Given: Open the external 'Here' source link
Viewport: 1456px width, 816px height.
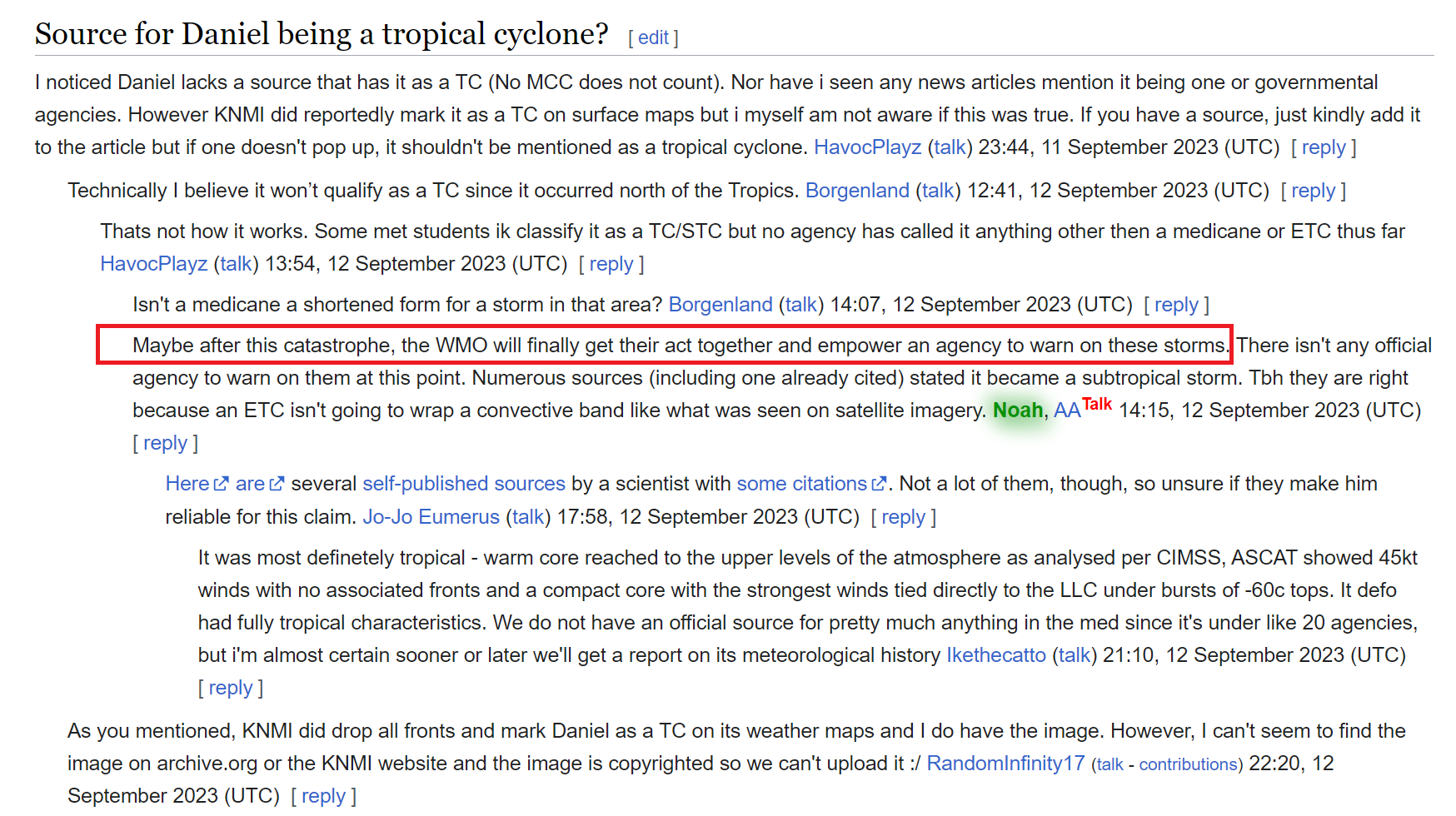Looking at the screenshot, I should [188, 484].
